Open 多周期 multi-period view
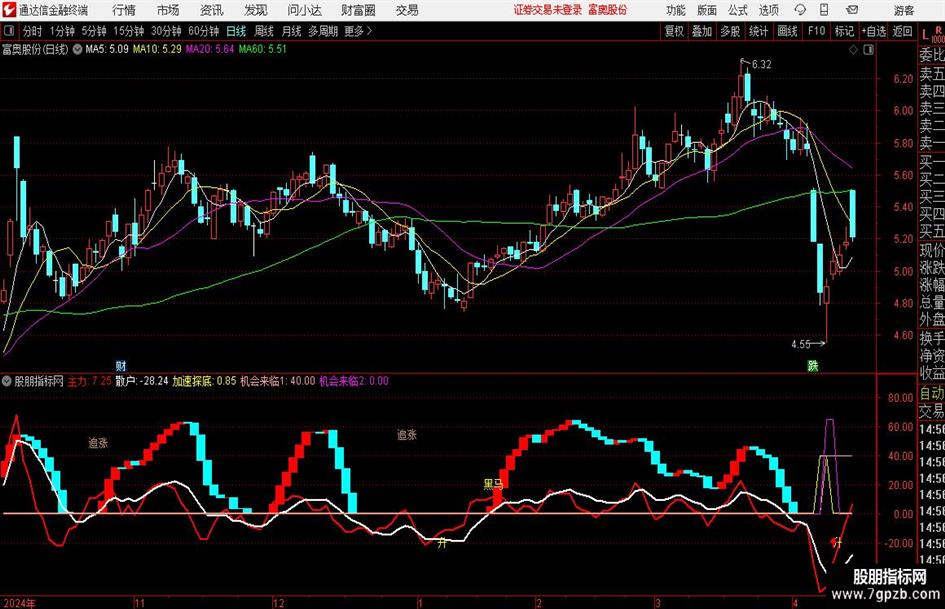Screen dimensions: 945x609 point(323,31)
